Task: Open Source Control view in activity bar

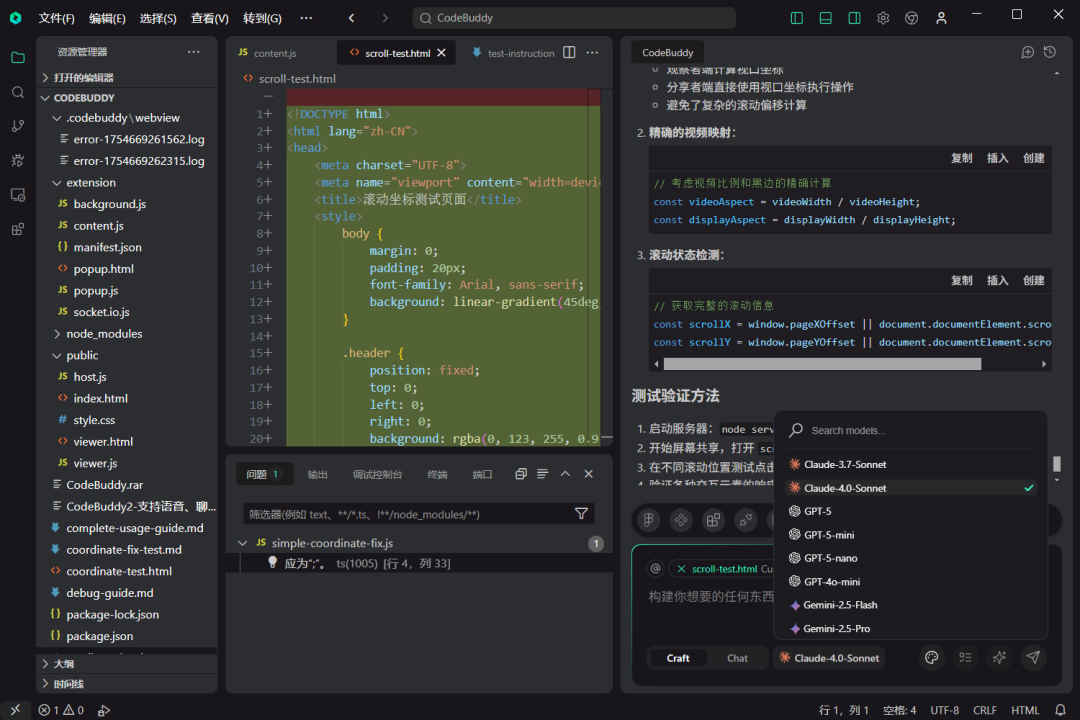Action: (18, 126)
